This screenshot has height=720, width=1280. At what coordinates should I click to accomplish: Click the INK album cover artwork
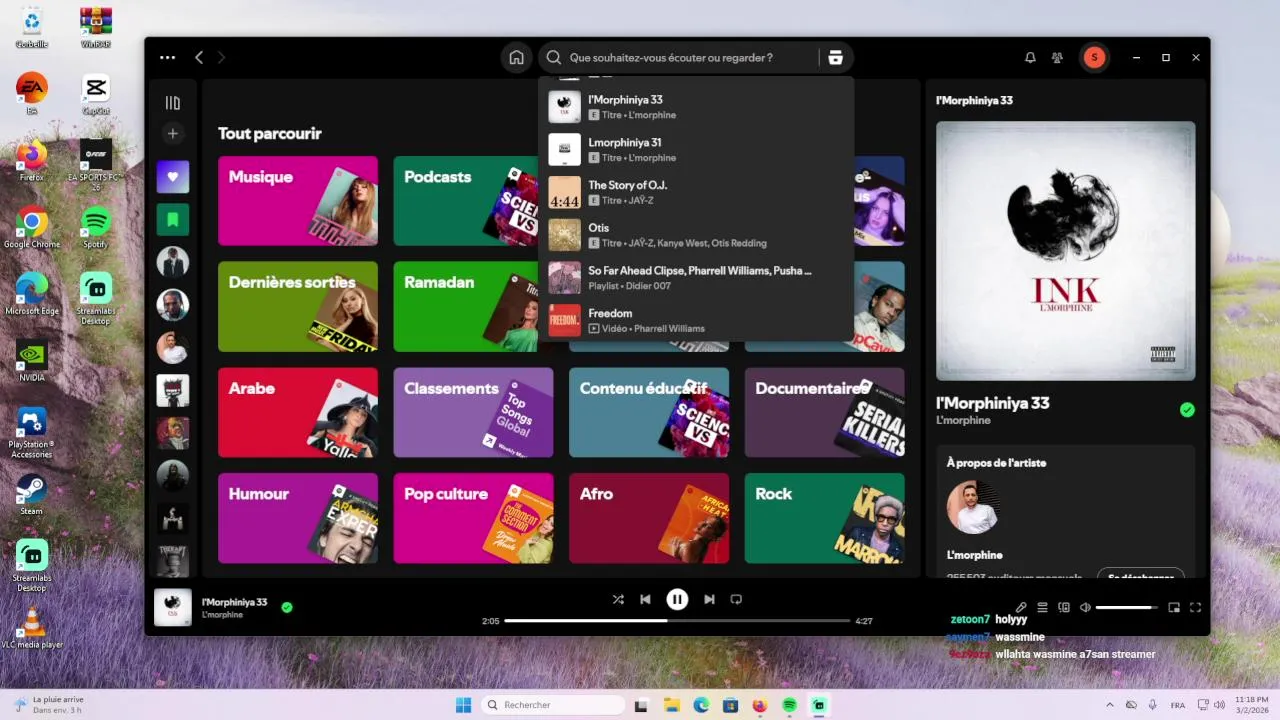(x=1066, y=251)
